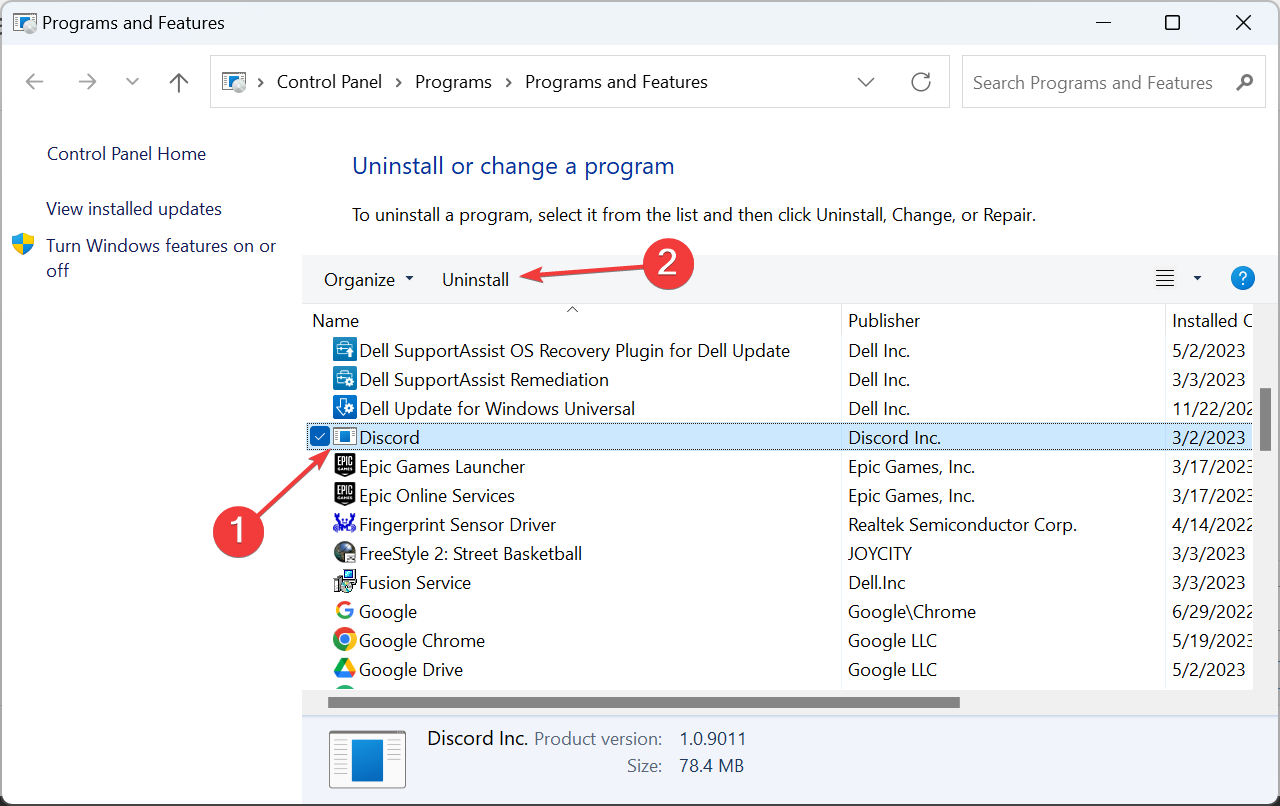
Task: Open Turn Windows features on or off
Action: (x=161, y=257)
